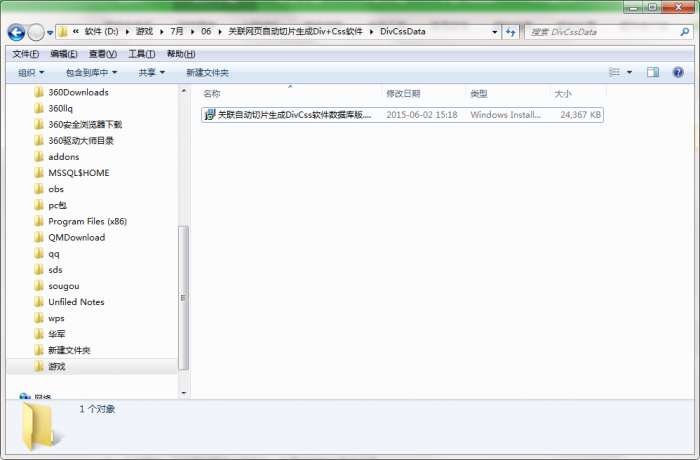700x460 pixels.
Task: Open the recent pages dropdown arrow
Action: coord(50,33)
